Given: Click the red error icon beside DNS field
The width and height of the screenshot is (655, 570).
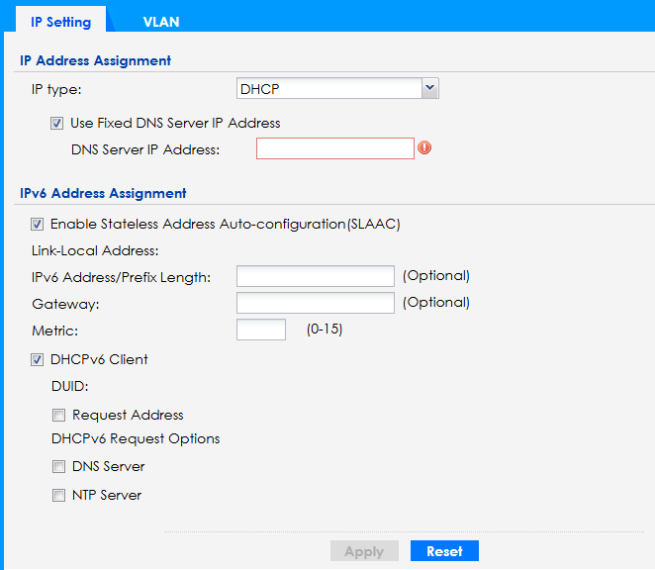Looking at the screenshot, I should pyautogui.click(x=424, y=148).
